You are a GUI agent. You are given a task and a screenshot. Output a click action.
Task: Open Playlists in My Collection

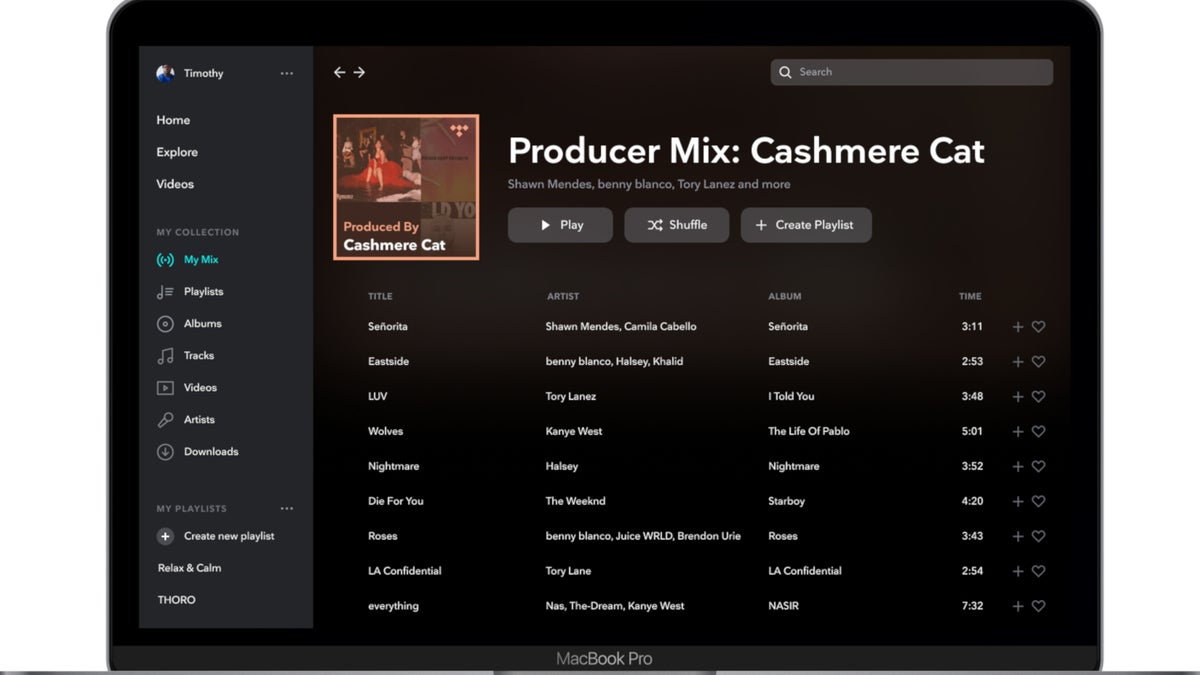[190, 291]
